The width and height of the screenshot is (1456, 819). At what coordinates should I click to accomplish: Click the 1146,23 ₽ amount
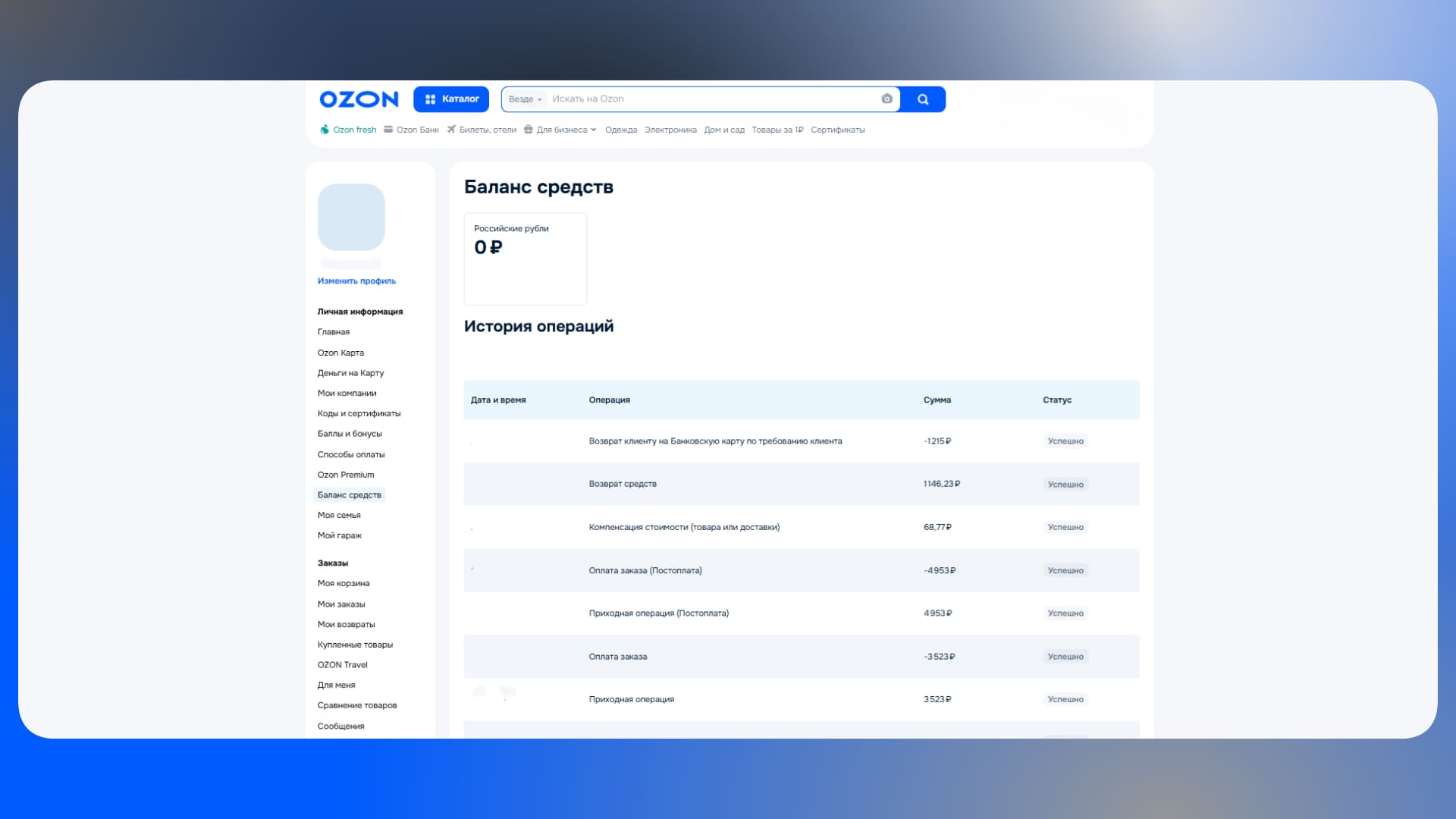click(942, 484)
